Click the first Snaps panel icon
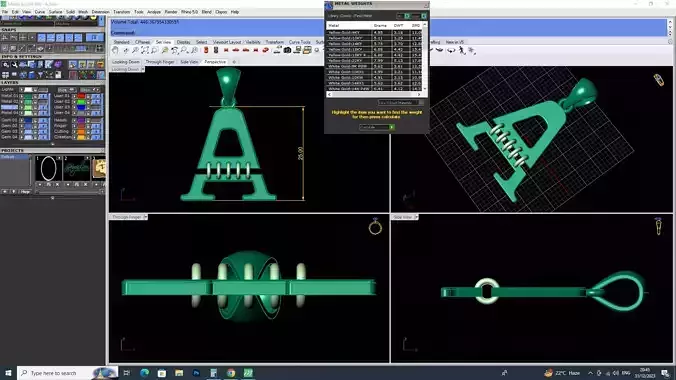 [5, 38]
